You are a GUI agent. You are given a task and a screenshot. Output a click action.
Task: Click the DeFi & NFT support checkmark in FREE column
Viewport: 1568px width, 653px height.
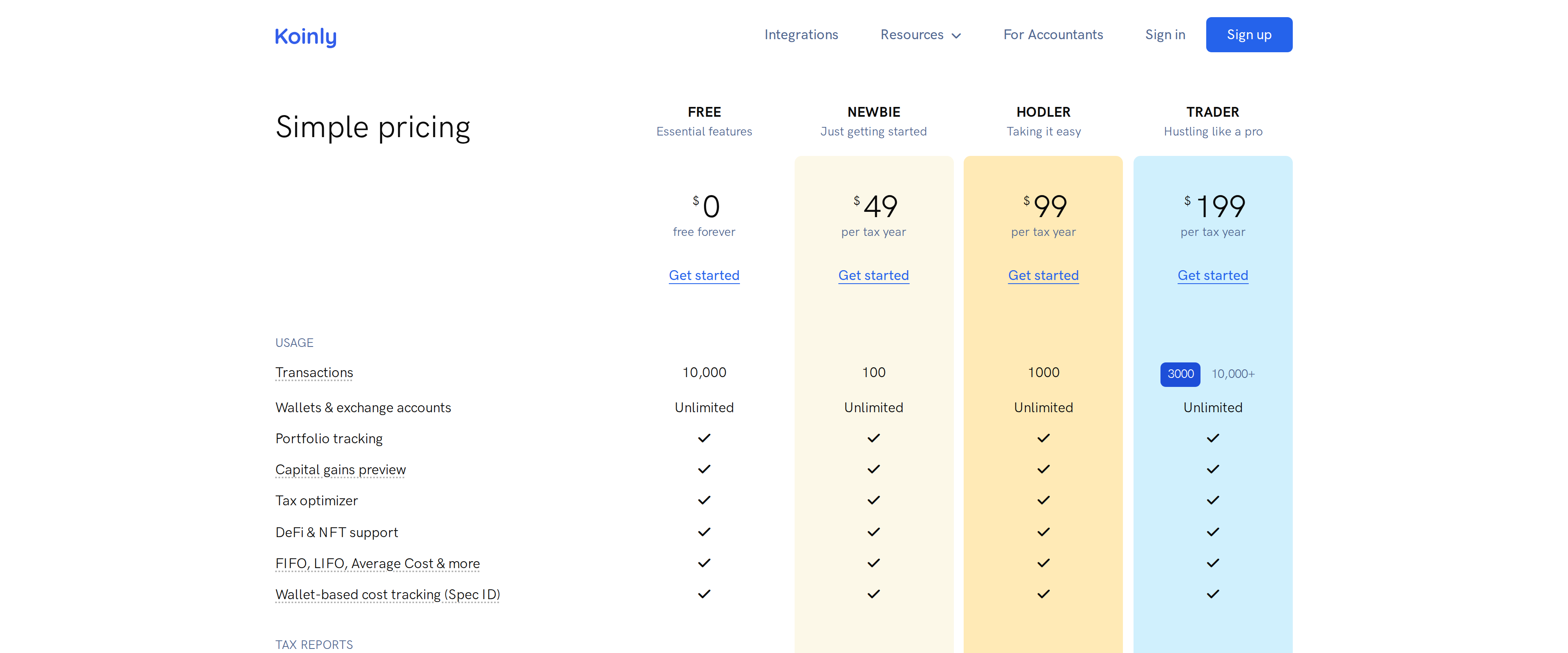704,532
